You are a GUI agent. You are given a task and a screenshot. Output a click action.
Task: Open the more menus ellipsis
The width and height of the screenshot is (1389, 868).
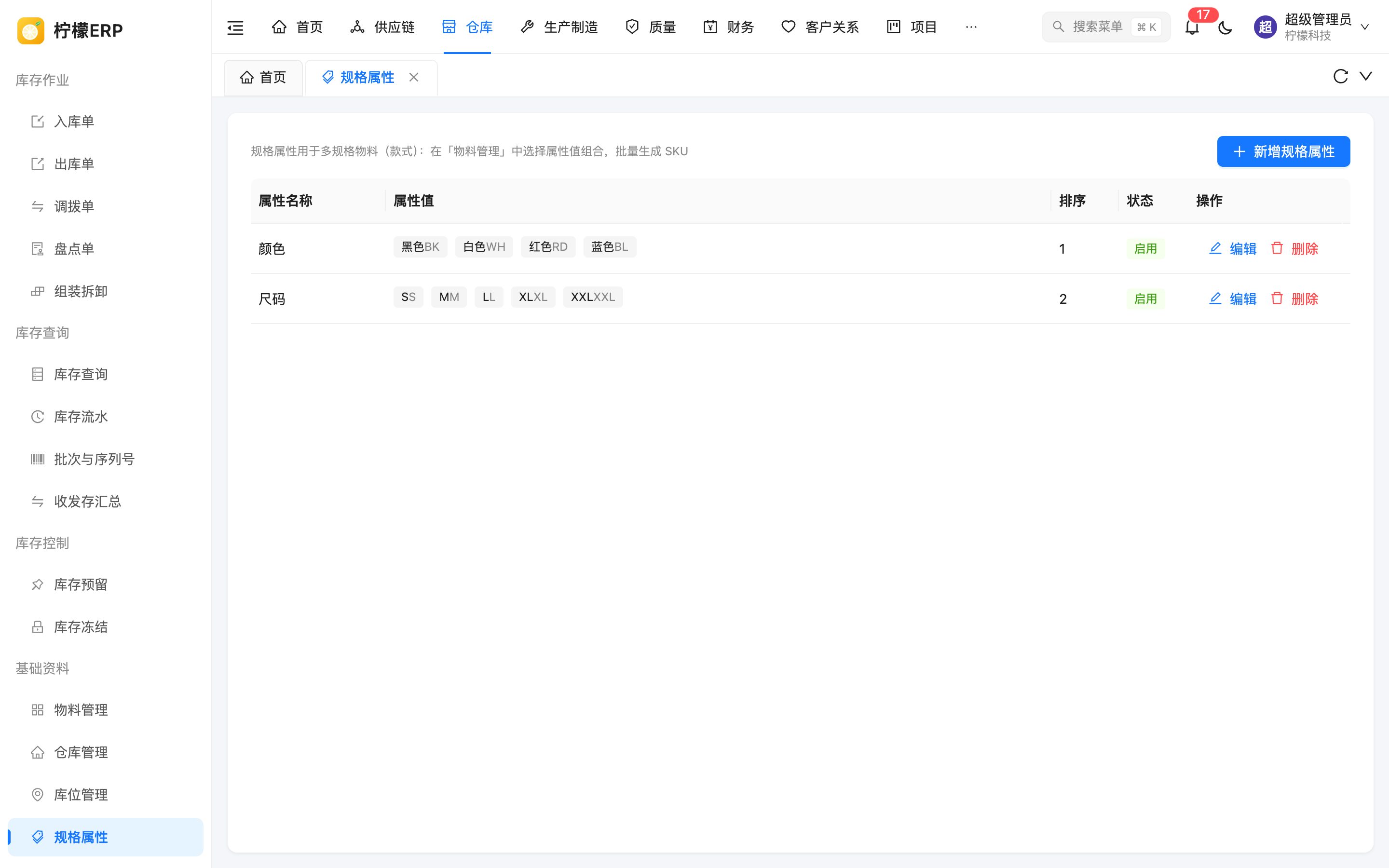pyautogui.click(x=971, y=27)
